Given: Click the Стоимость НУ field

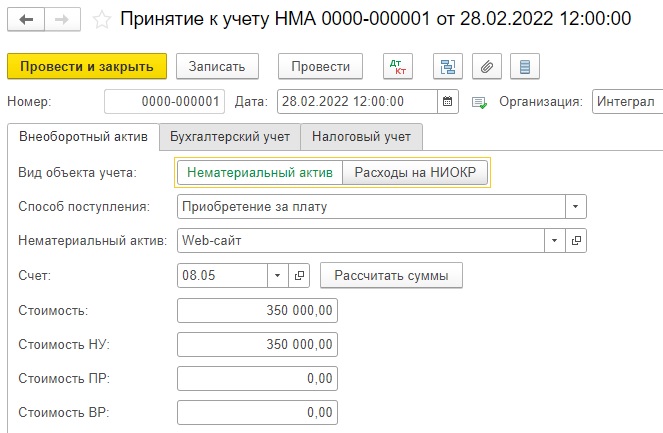Looking at the screenshot, I should (x=258, y=344).
